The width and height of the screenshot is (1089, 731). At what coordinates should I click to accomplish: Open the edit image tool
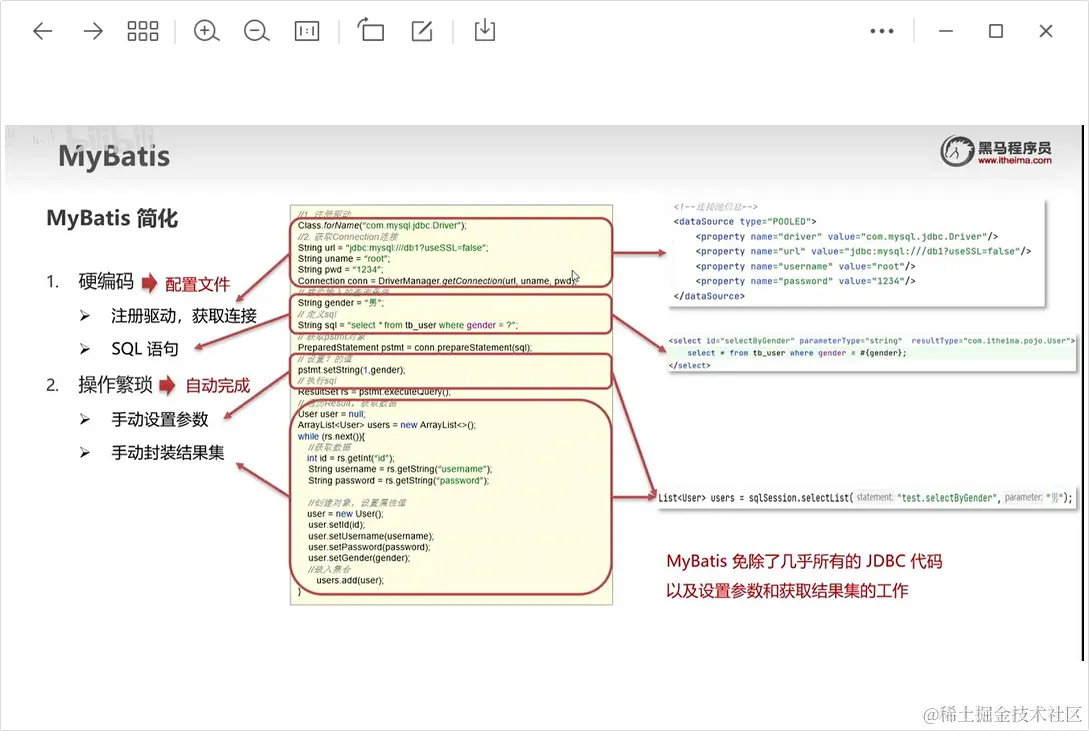422,31
